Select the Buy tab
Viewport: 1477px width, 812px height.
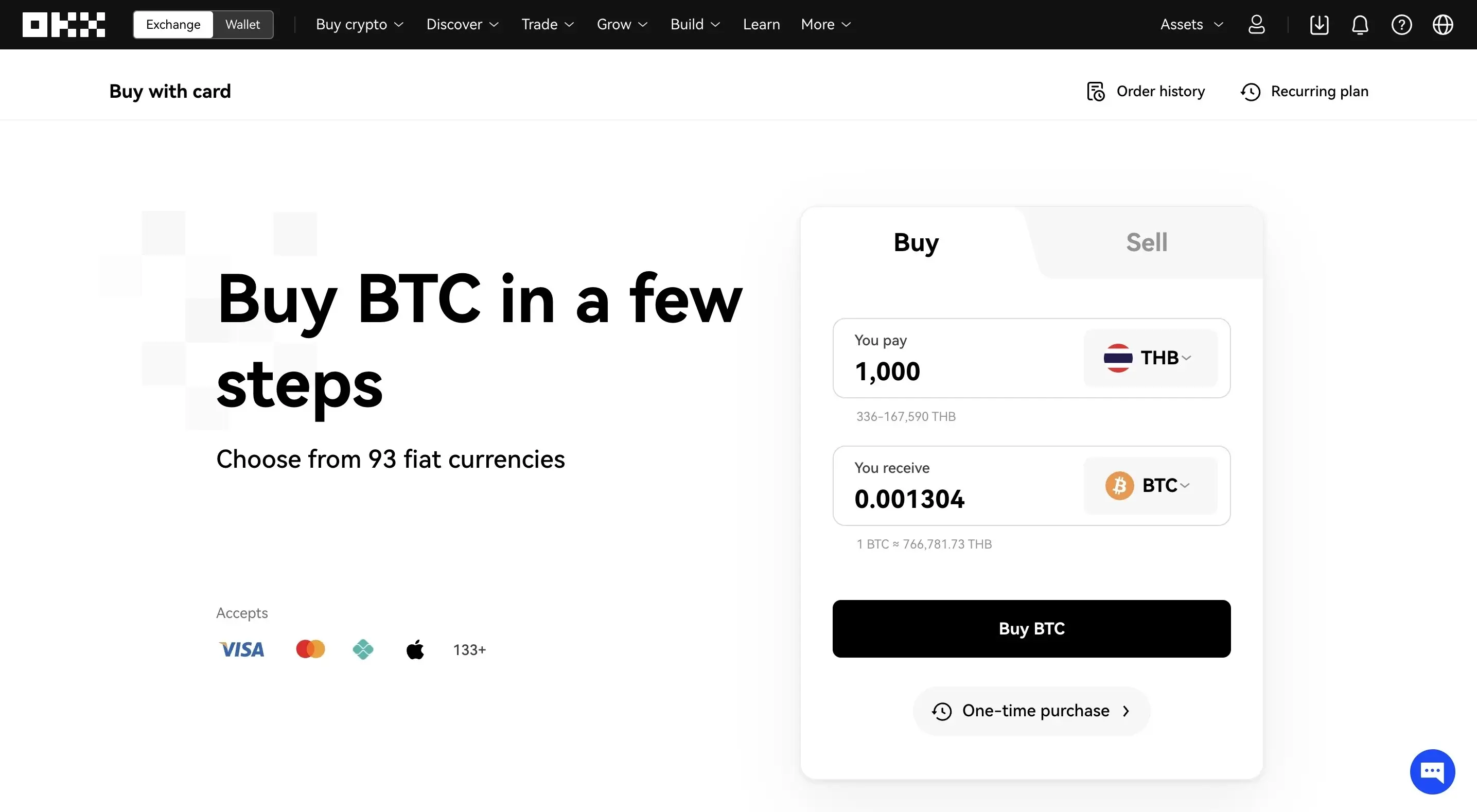[916, 242]
